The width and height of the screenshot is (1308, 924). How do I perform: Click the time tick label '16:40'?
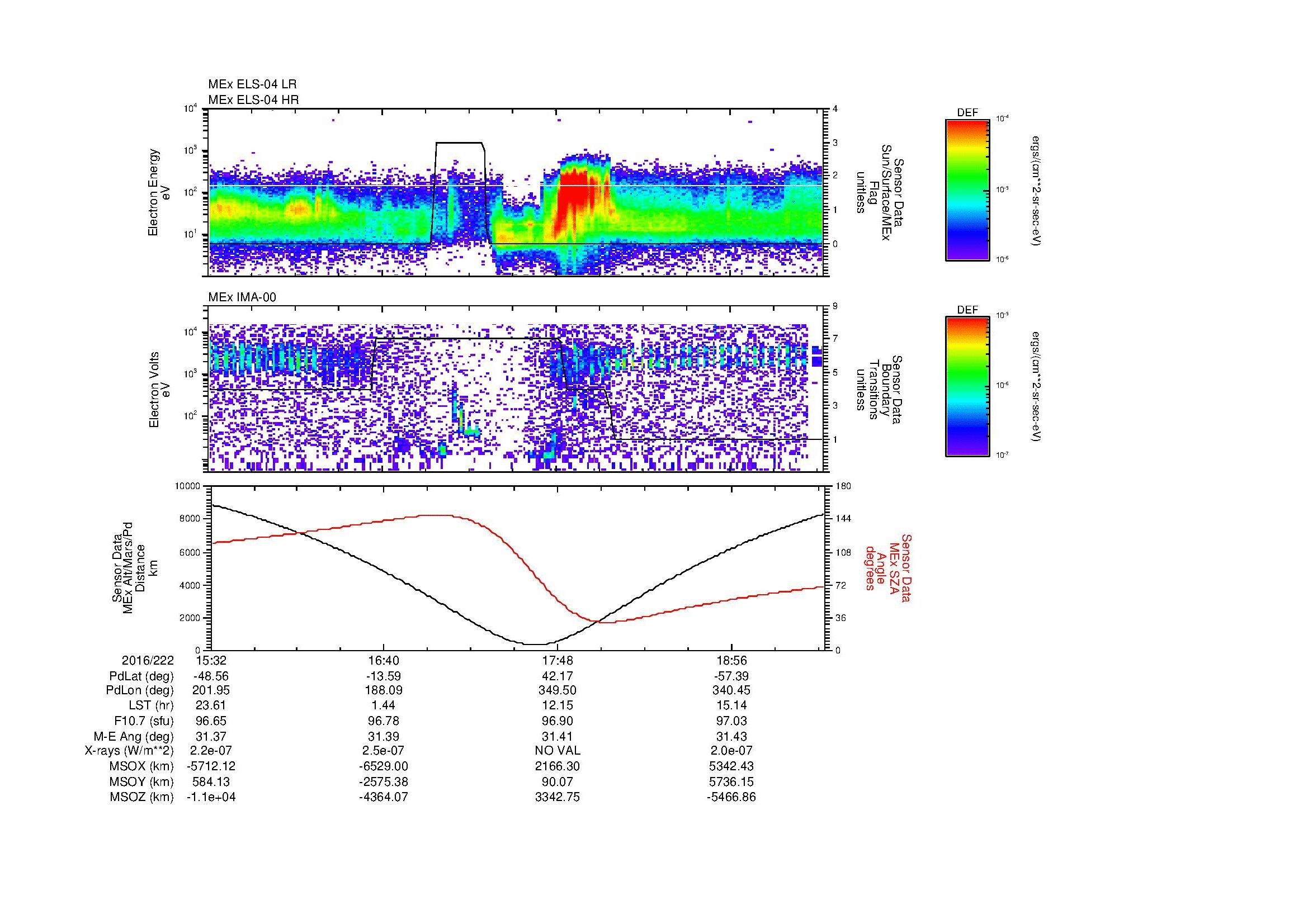coord(384,660)
